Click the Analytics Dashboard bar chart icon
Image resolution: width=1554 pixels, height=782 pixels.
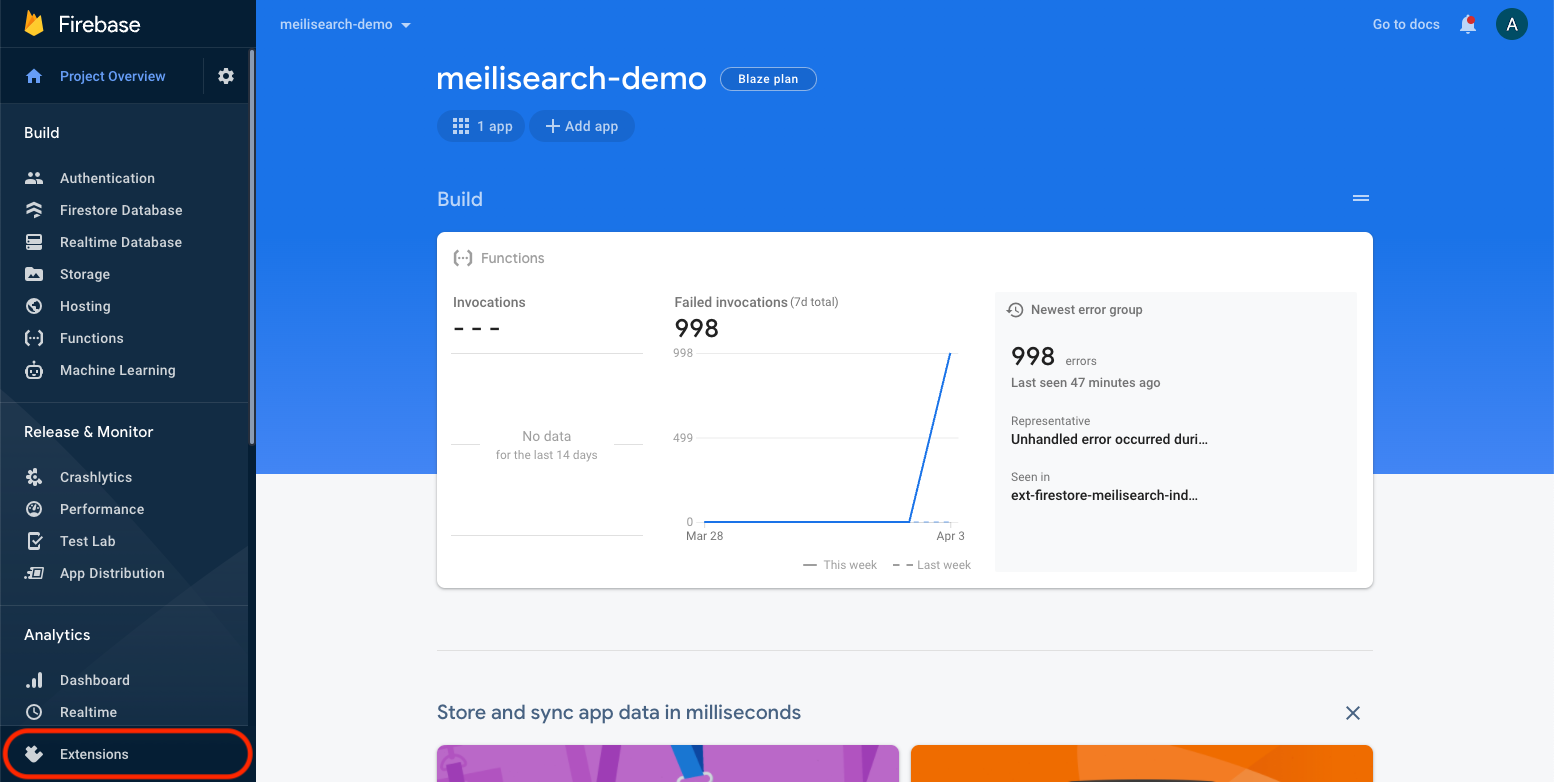coord(34,680)
